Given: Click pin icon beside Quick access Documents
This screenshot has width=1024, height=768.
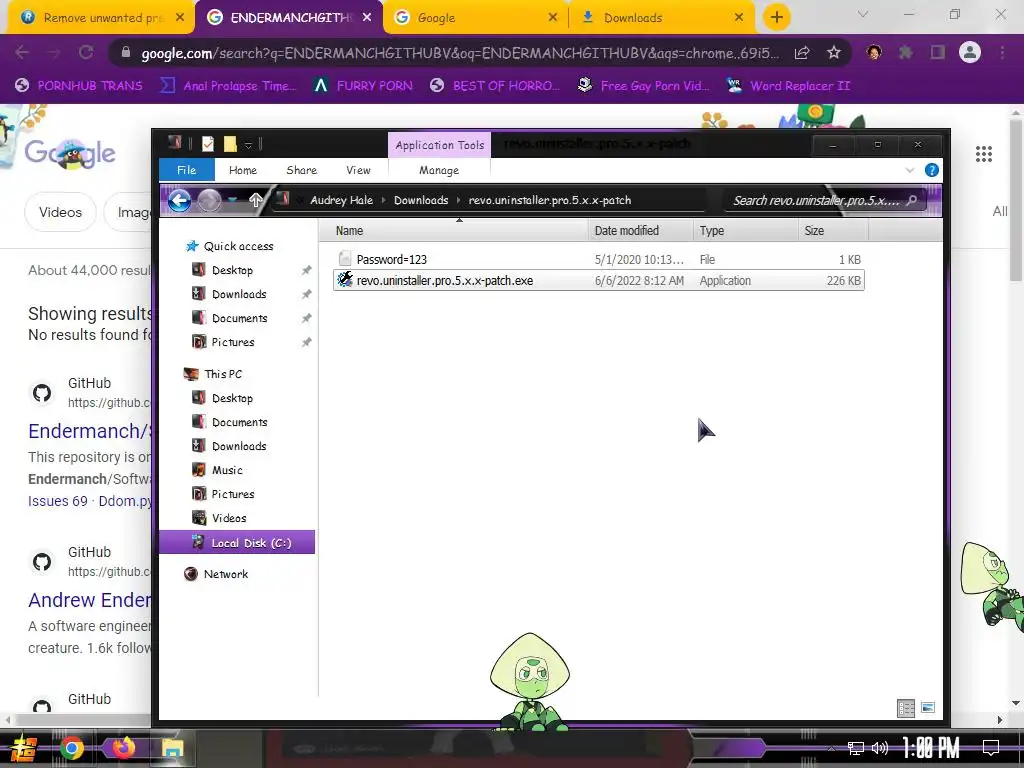Looking at the screenshot, I should point(306,318).
